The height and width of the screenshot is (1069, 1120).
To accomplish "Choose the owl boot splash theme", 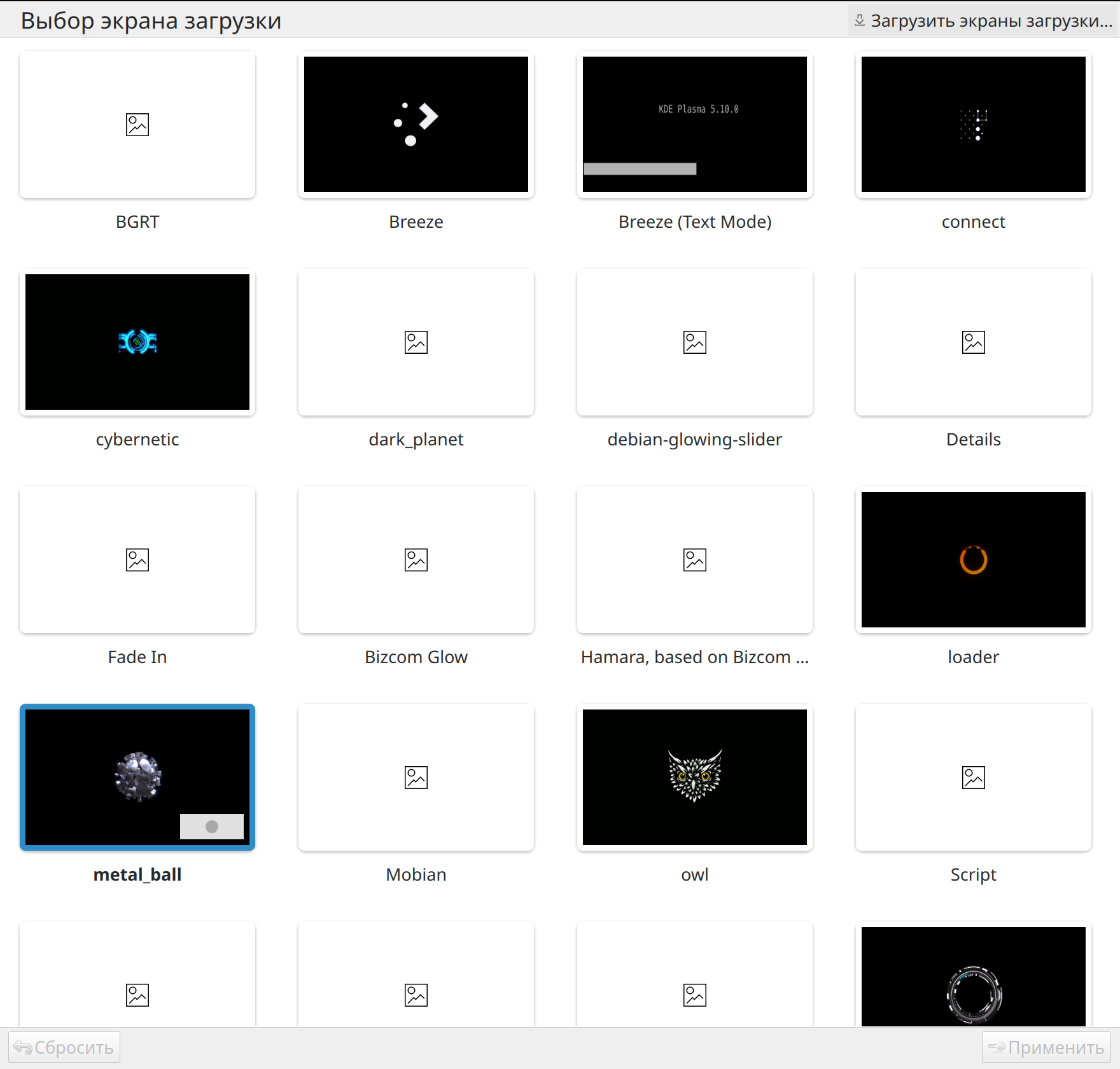I will pyautogui.click(x=695, y=778).
